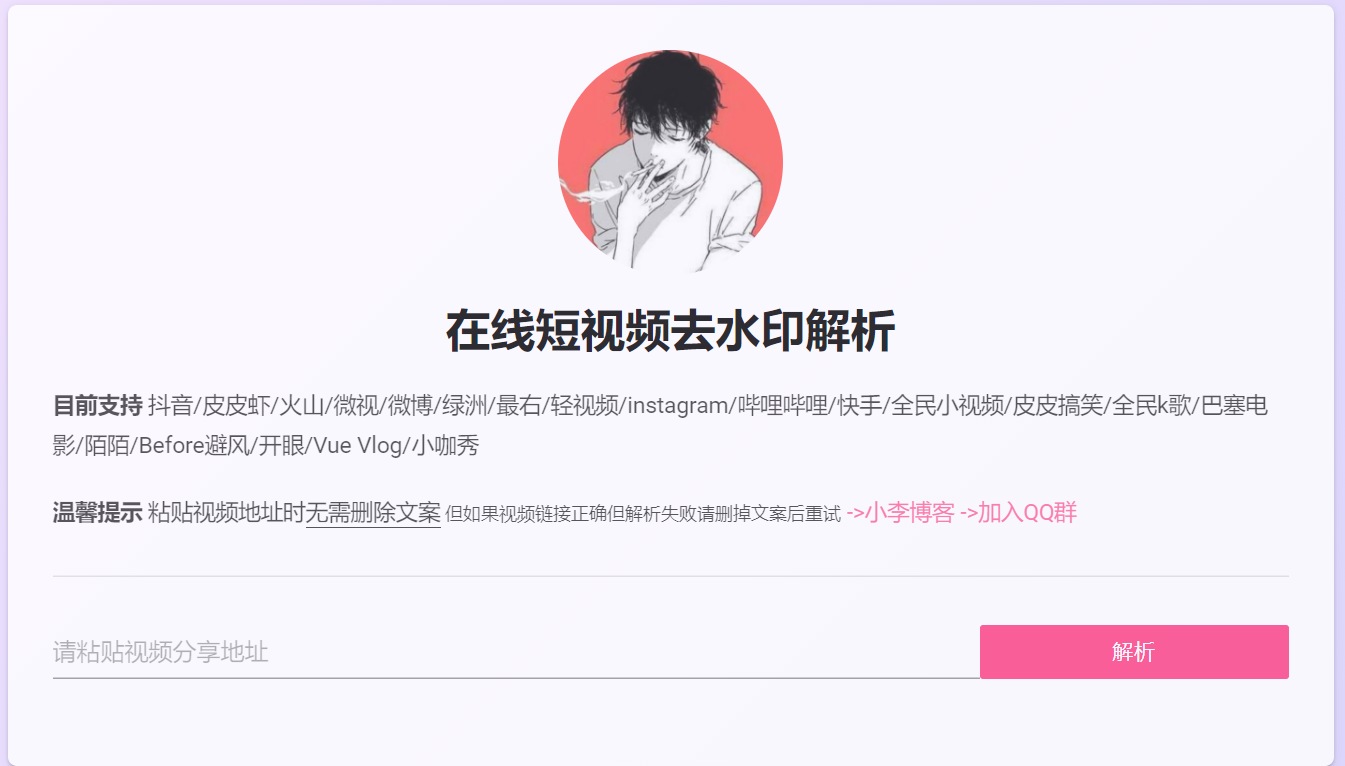This screenshot has width=1345, height=766.
Task: Click the 微博 platform name
Action: 410,406
